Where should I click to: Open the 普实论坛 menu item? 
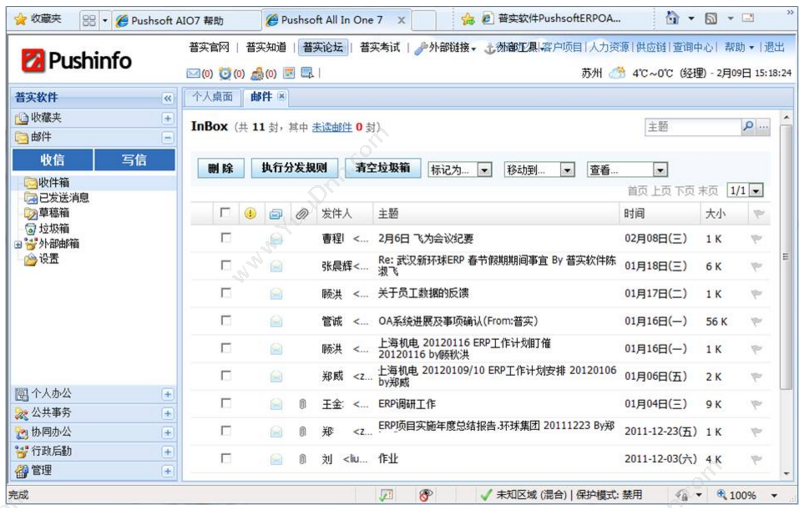tap(322, 48)
